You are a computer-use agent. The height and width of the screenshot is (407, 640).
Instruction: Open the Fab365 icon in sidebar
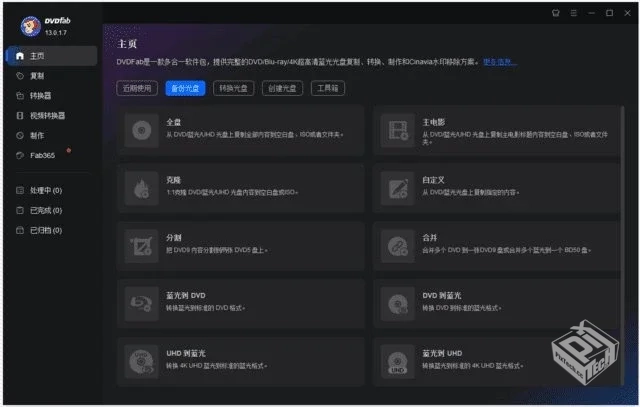tap(20, 156)
